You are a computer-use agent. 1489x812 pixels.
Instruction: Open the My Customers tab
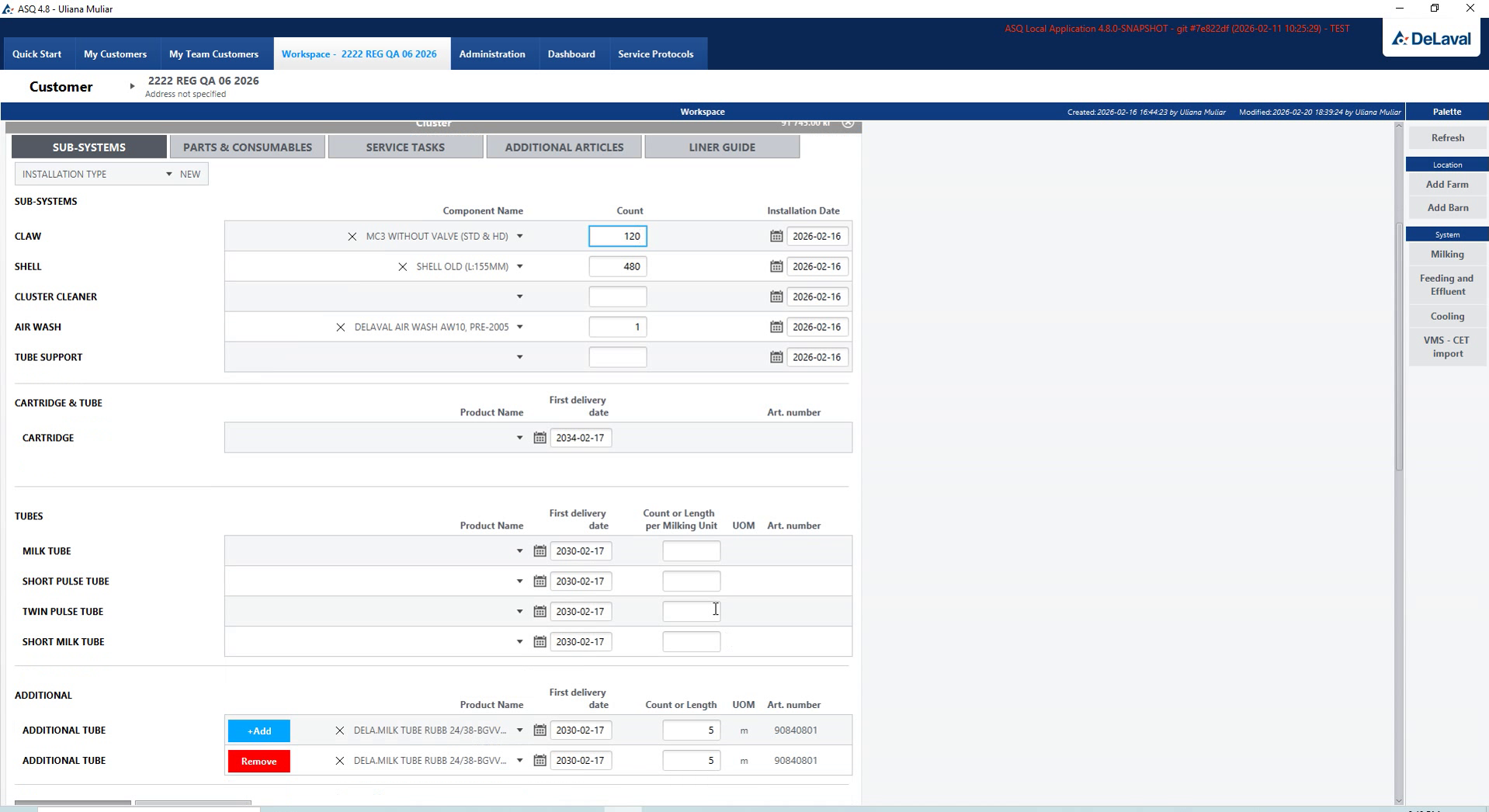[115, 54]
